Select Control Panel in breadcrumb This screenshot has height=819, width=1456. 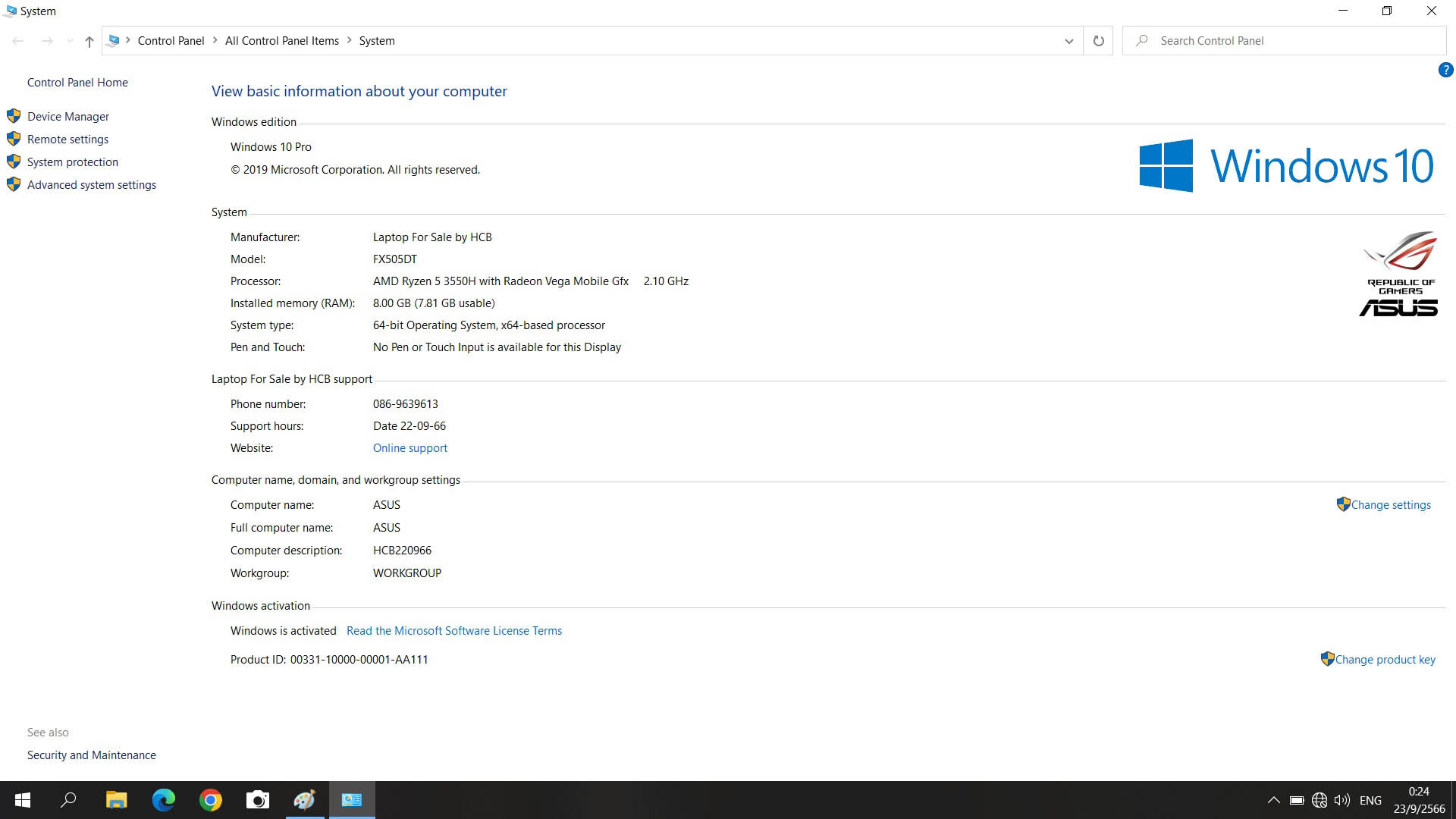click(x=171, y=41)
